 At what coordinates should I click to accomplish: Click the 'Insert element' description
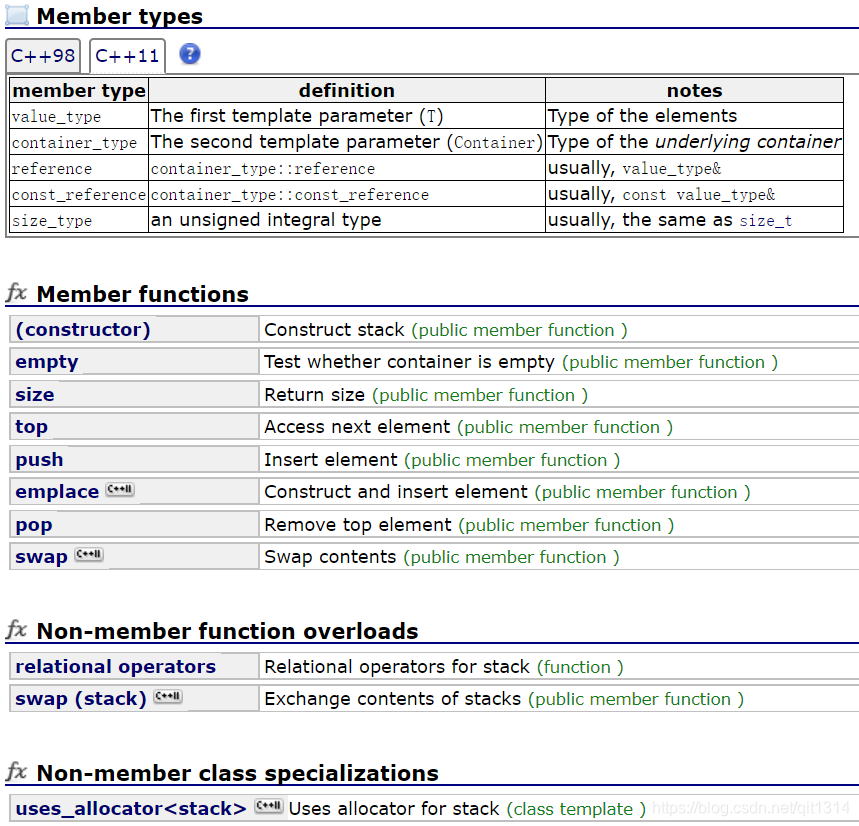pyautogui.click(x=331, y=460)
